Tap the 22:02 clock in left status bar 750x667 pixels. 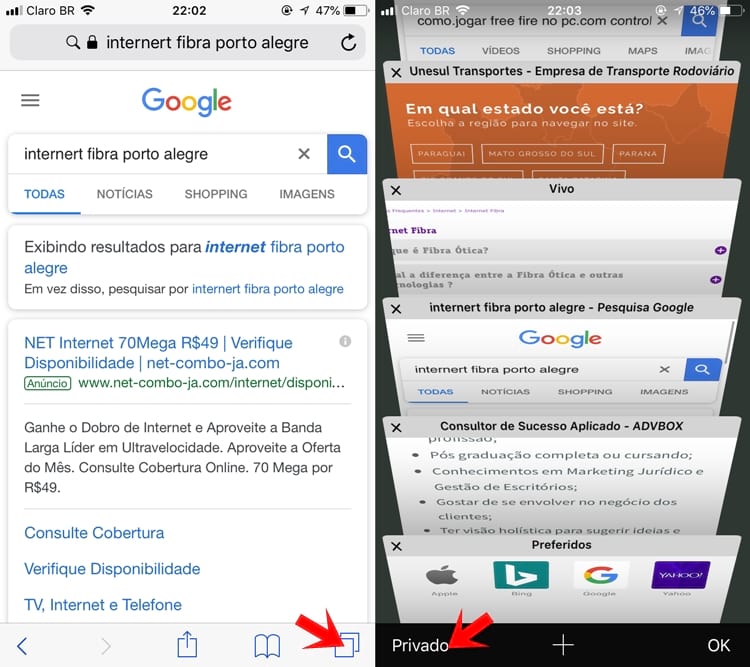pyautogui.click(x=189, y=10)
